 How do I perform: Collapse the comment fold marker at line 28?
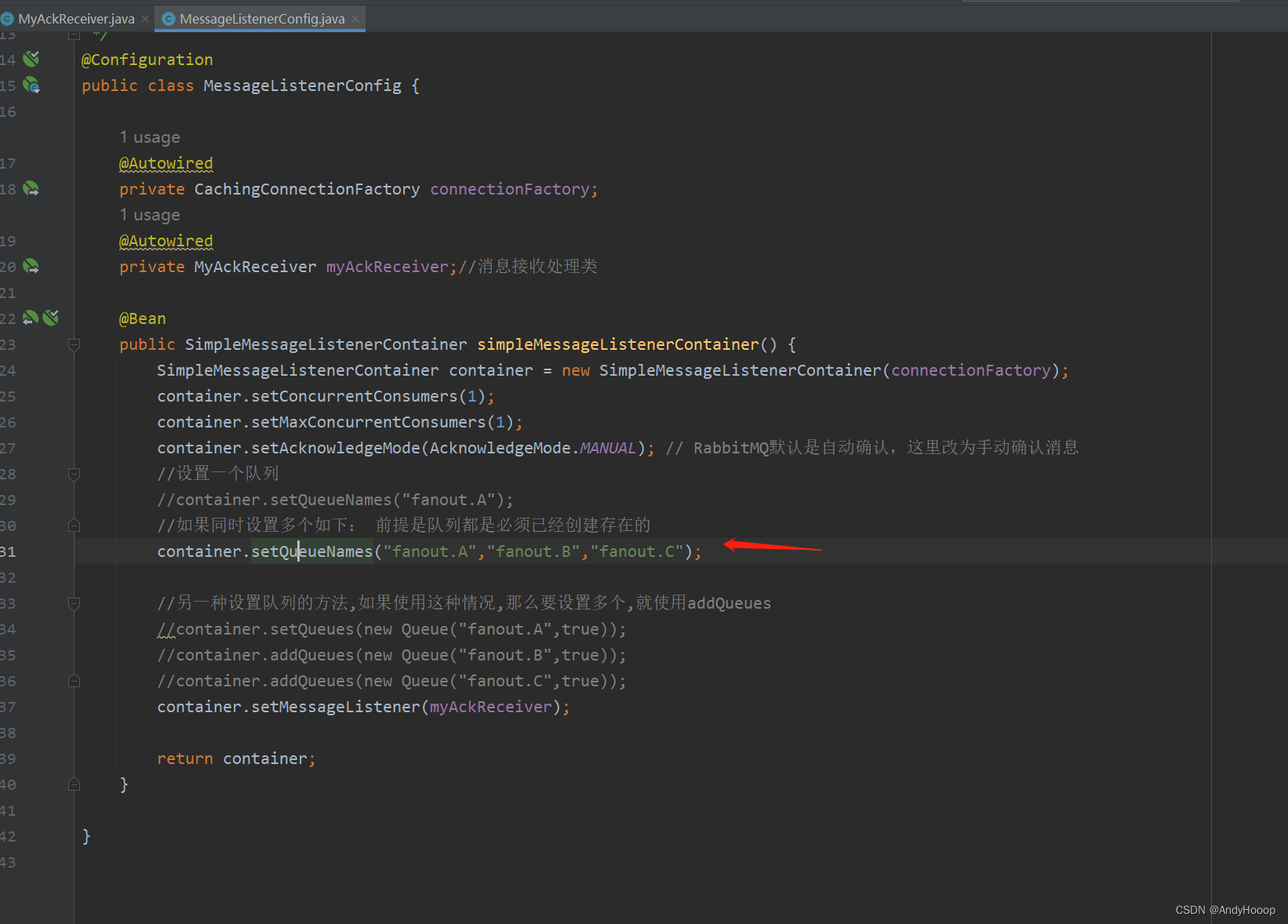click(74, 474)
